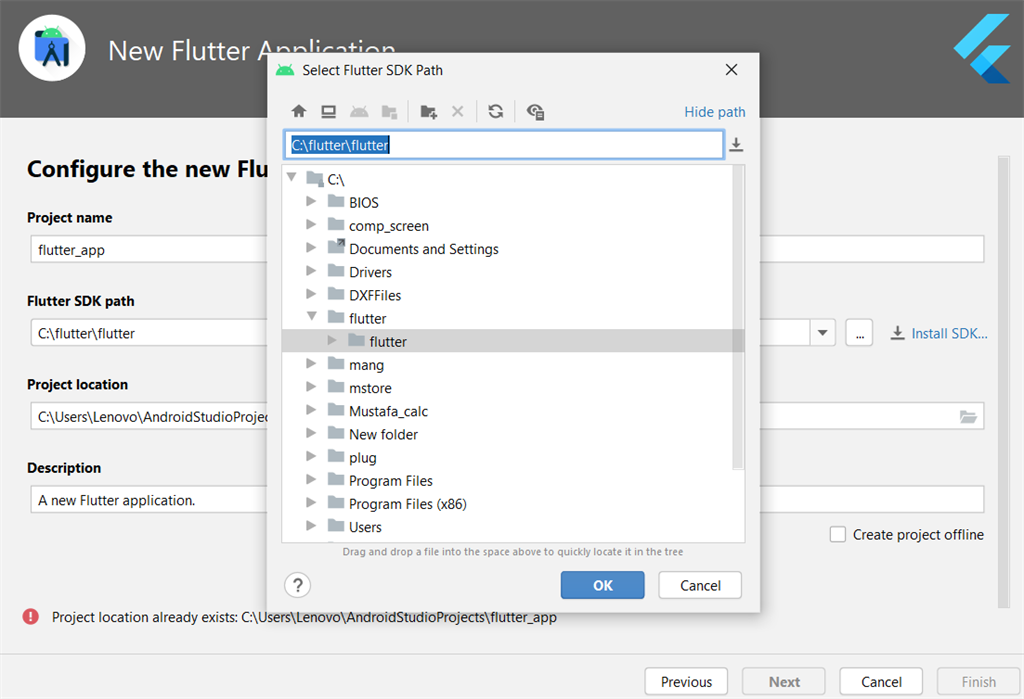Click the wizard panel vertical scrollbar
This screenshot has width=1024, height=699.
coord(1004,382)
